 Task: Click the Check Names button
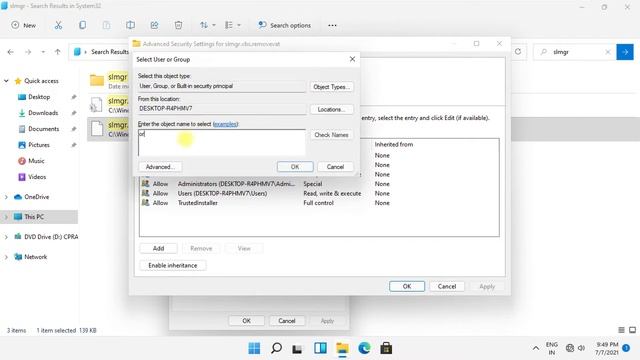pyautogui.click(x=331, y=135)
